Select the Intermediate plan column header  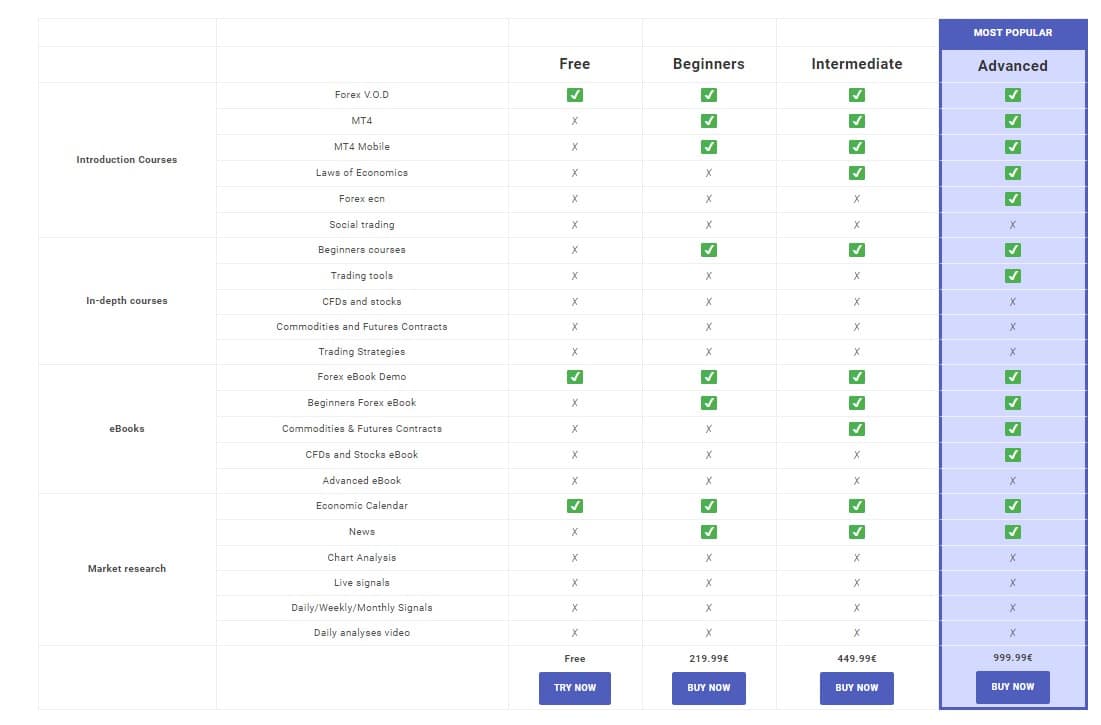[856, 64]
